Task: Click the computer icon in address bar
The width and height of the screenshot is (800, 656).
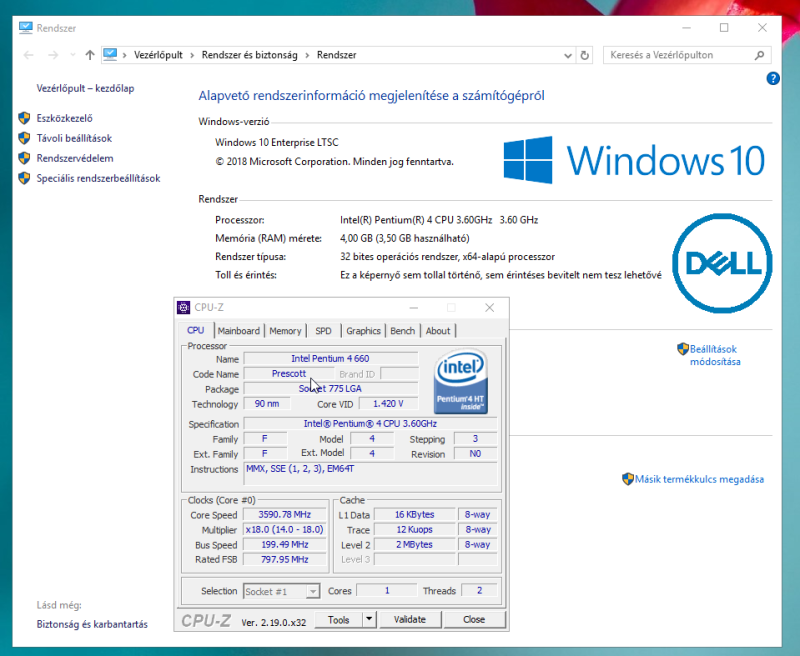Action: pyautogui.click(x=110, y=55)
